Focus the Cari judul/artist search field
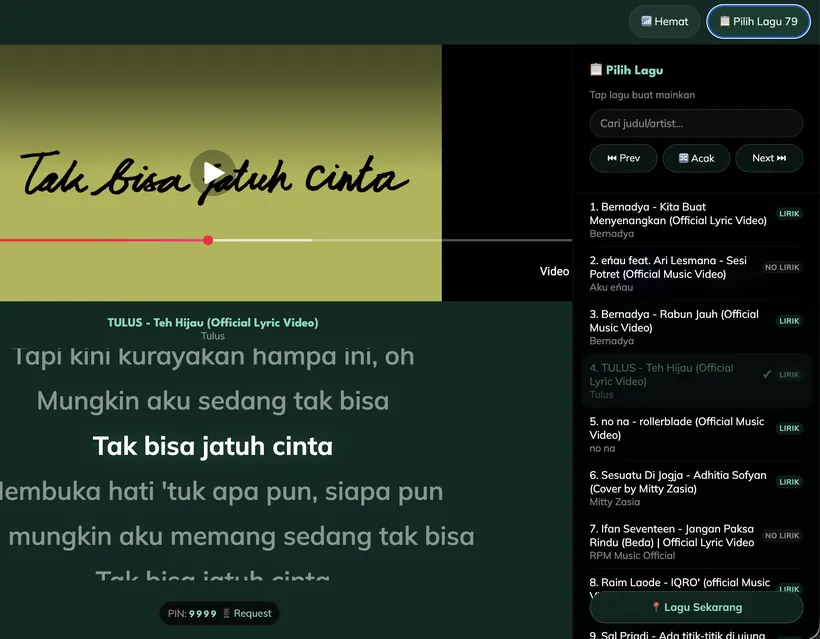The width and height of the screenshot is (820, 639). (x=696, y=123)
